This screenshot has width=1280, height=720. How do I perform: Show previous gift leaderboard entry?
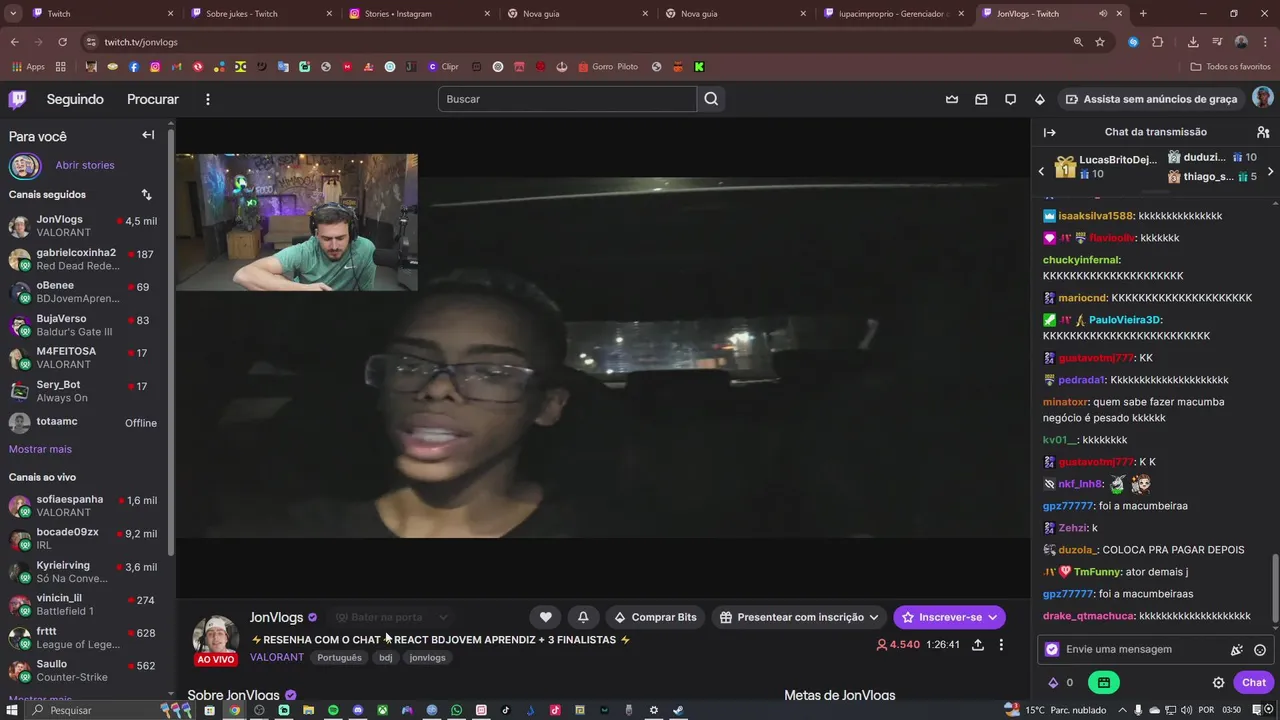click(1041, 171)
